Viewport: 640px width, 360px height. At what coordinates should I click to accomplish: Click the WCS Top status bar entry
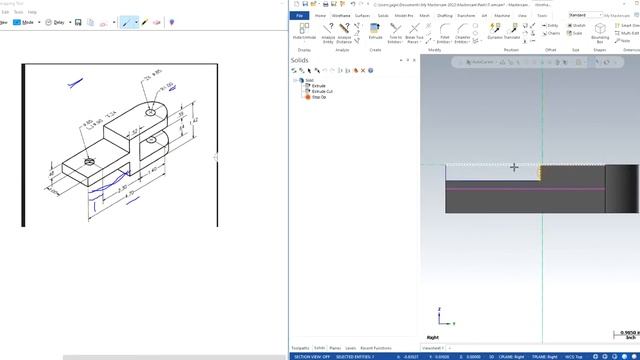click(x=573, y=357)
